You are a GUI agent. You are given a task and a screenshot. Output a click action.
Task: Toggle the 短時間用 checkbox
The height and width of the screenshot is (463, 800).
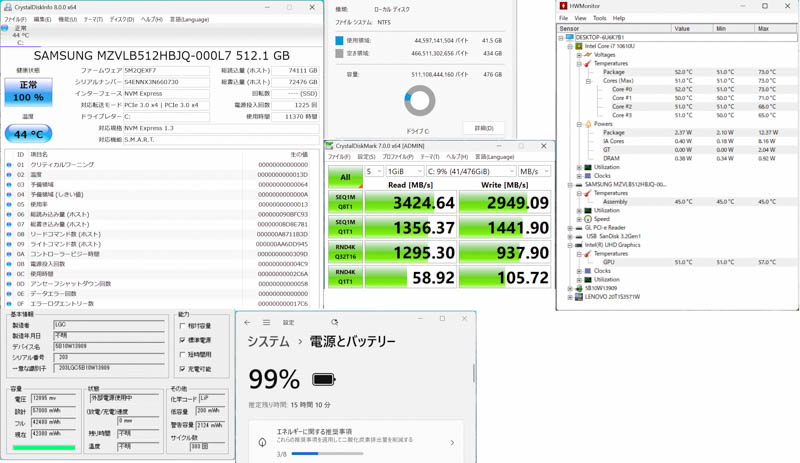(182, 354)
